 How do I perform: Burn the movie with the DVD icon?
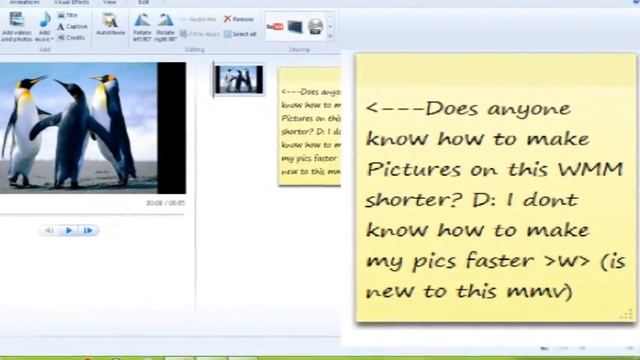pyautogui.click(x=315, y=27)
